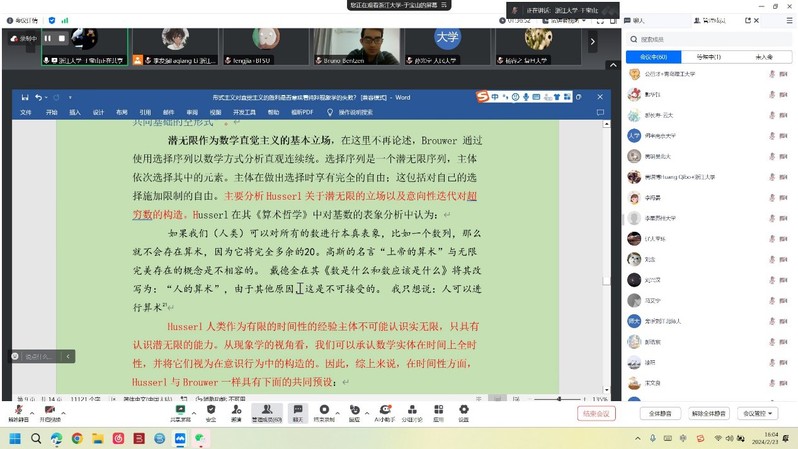Open Manage Members (60) panel
798x449 pixels.
pos(267,413)
